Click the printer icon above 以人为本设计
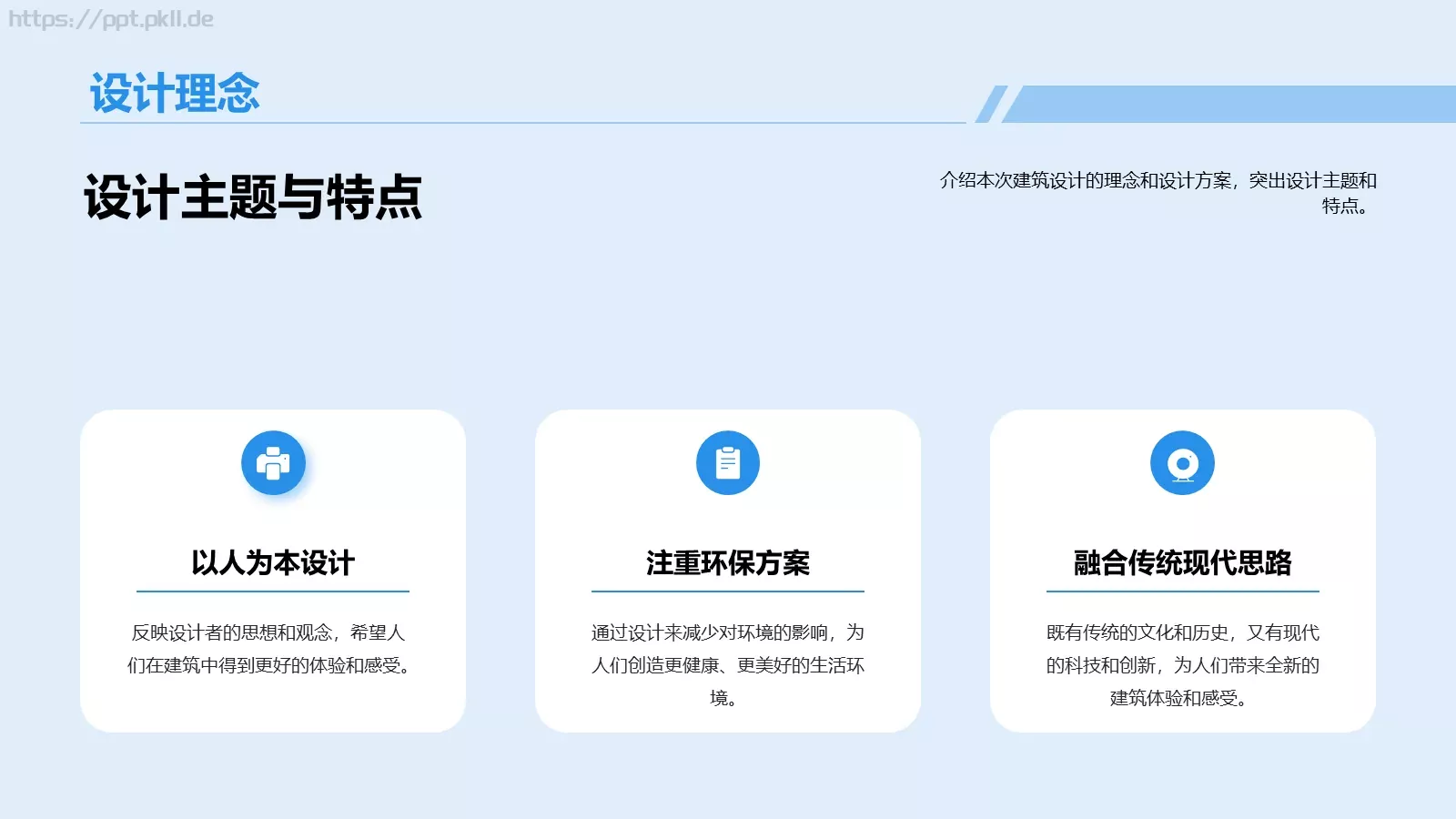 273,463
